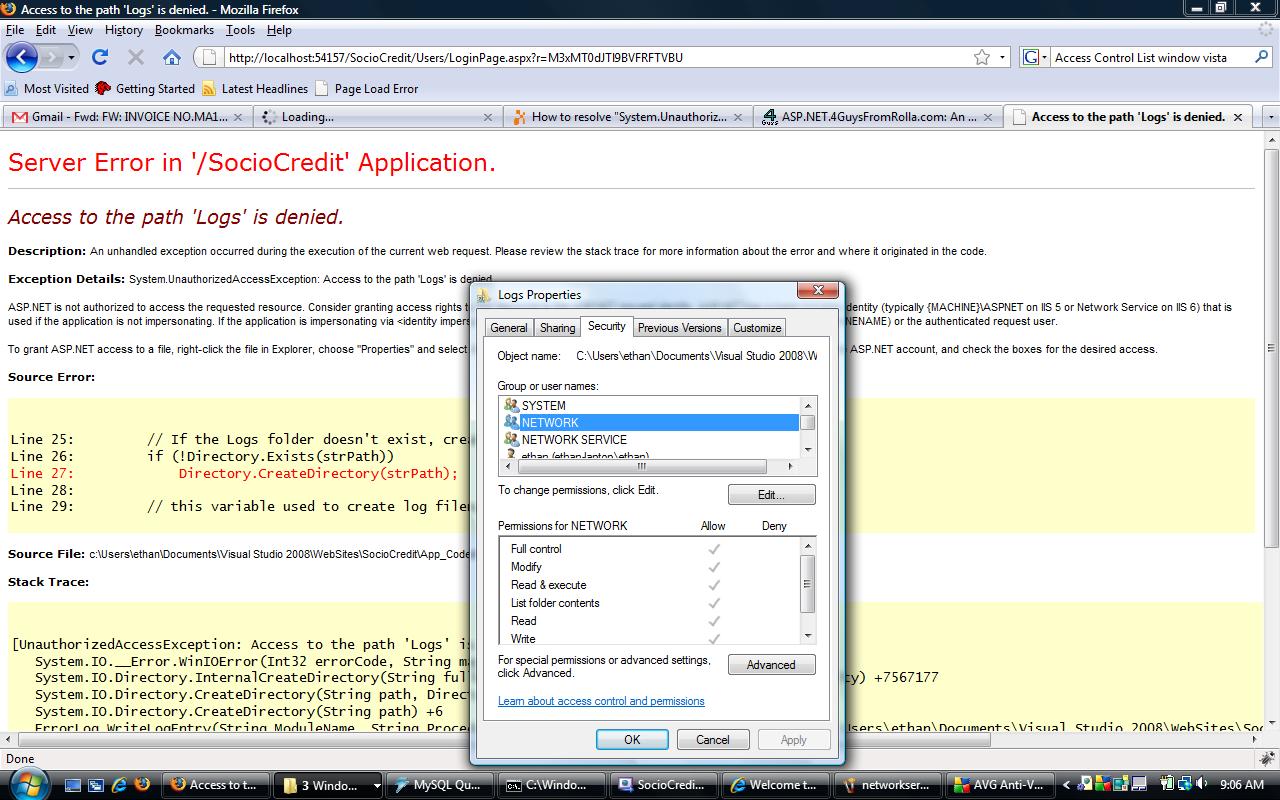
Task: Open AVG Anti-Virus taskbar button
Action: point(1000,785)
